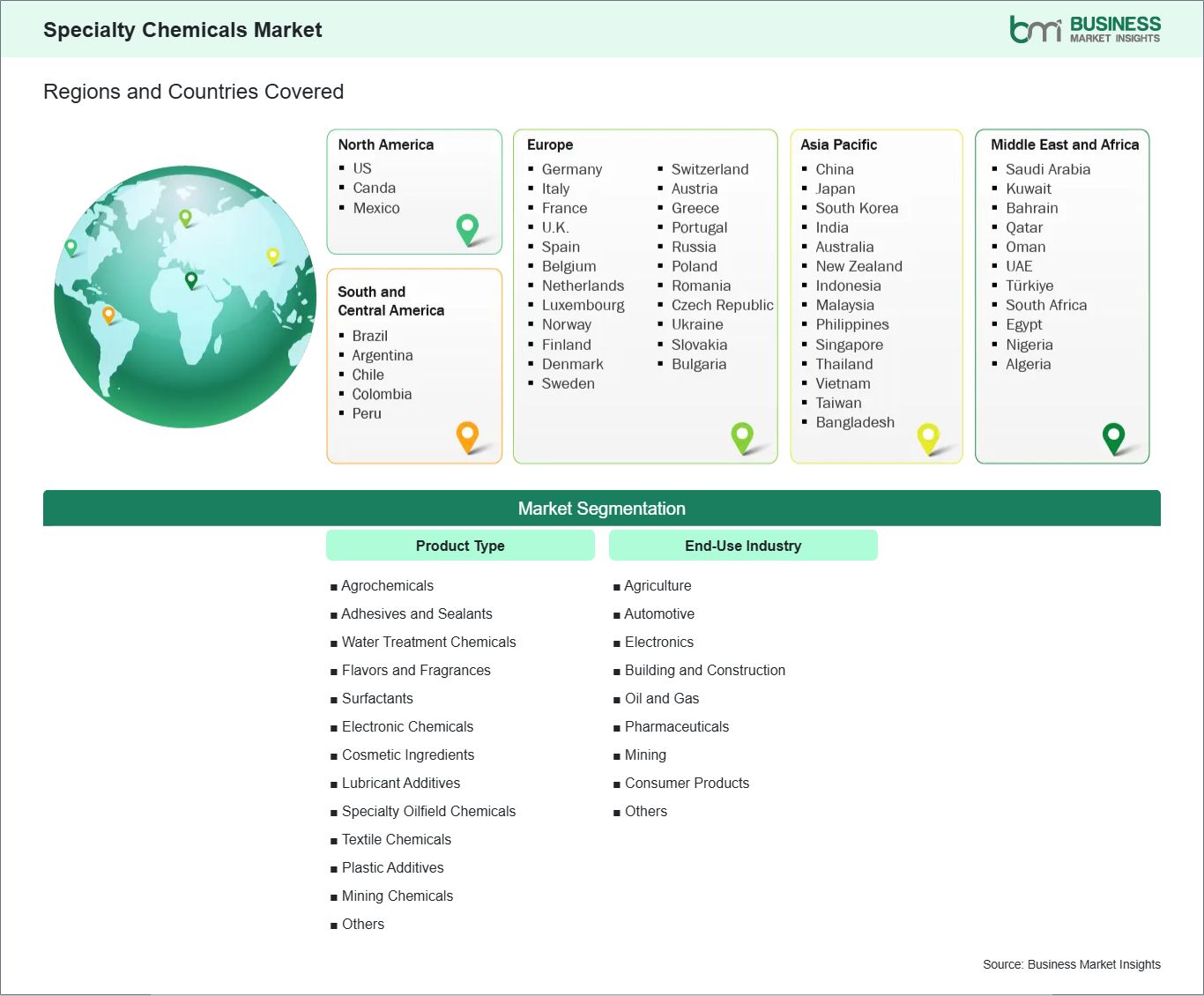The image size is (1204, 996).
Task: Click Brazil in South and Central America
Action: pyautogui.click(x=369, y=336)
